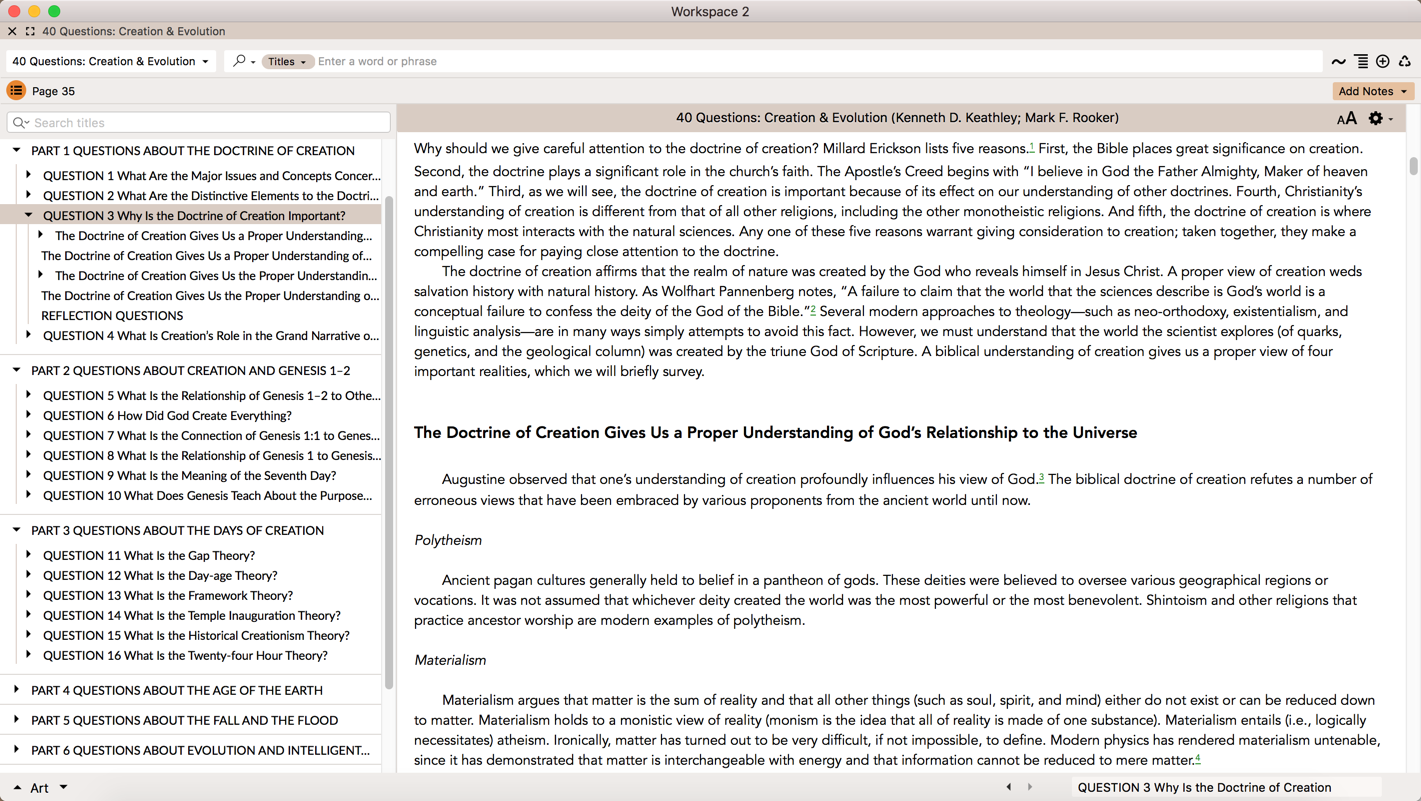
Task: Open the gear display settings menu
Action: coord(1378,119)
